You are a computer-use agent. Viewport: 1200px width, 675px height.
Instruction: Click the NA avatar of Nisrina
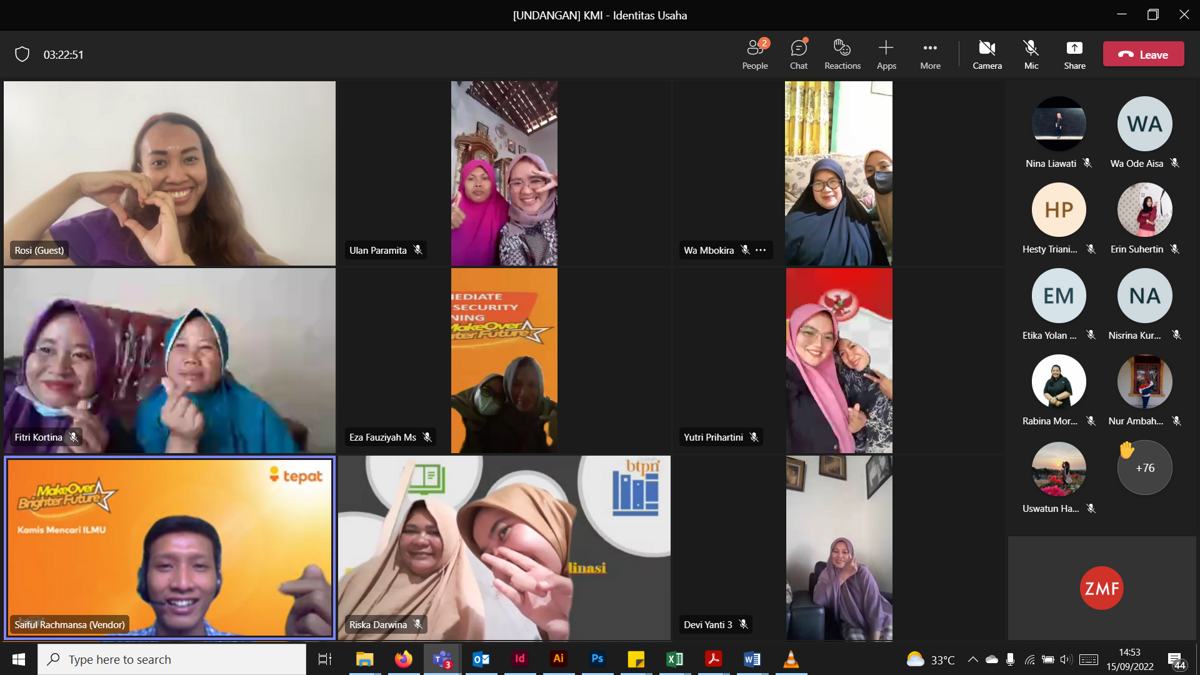coord(1145,295)
